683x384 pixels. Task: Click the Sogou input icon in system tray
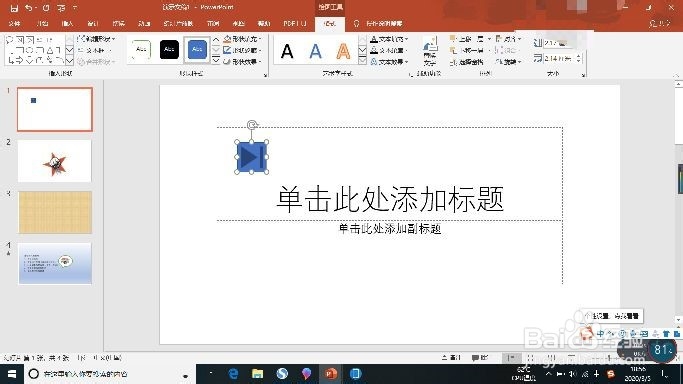(610, 374)
